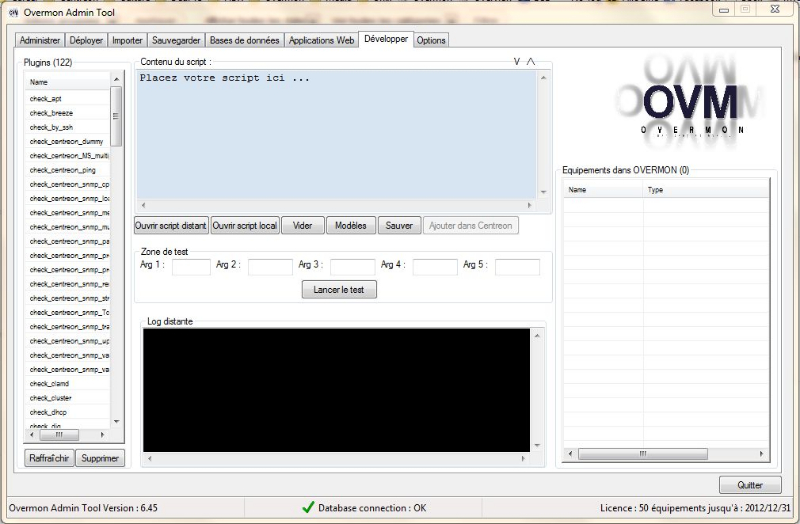Screen dimensions: 800x524
Task: Select the Développer tab
Action: click(386, 39)
